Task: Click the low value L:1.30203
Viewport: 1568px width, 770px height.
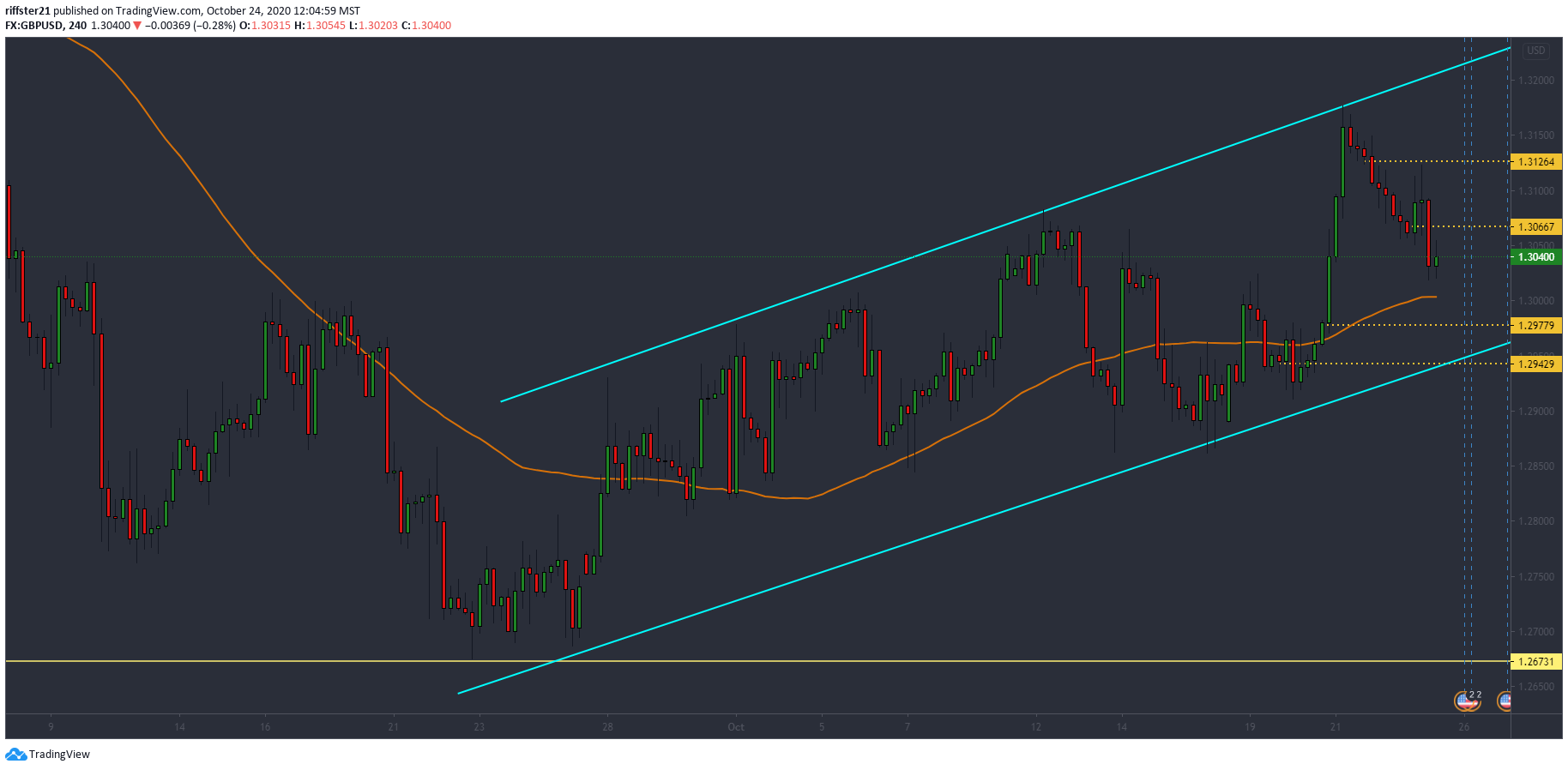Action: tap(373, 26)
